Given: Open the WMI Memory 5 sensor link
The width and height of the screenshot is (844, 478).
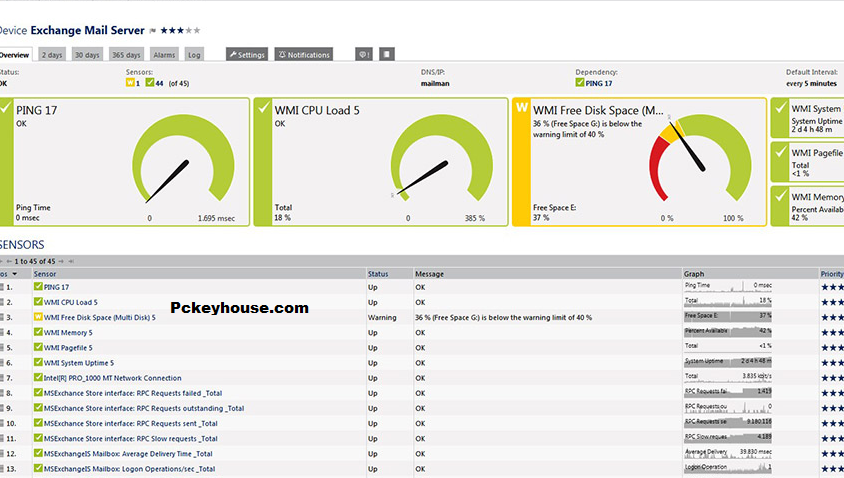Looking at the screenshot, I should pos(68,333).
